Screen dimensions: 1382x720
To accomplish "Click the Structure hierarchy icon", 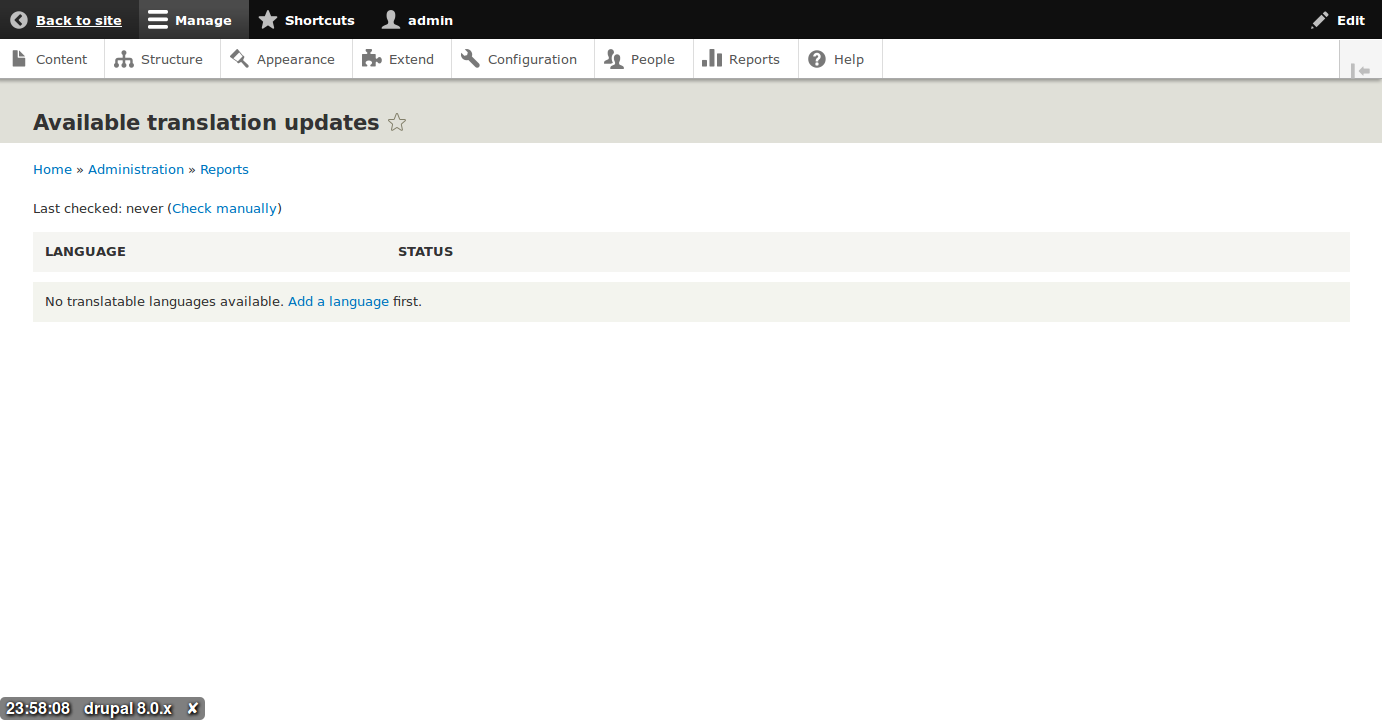I will point(124,59).
